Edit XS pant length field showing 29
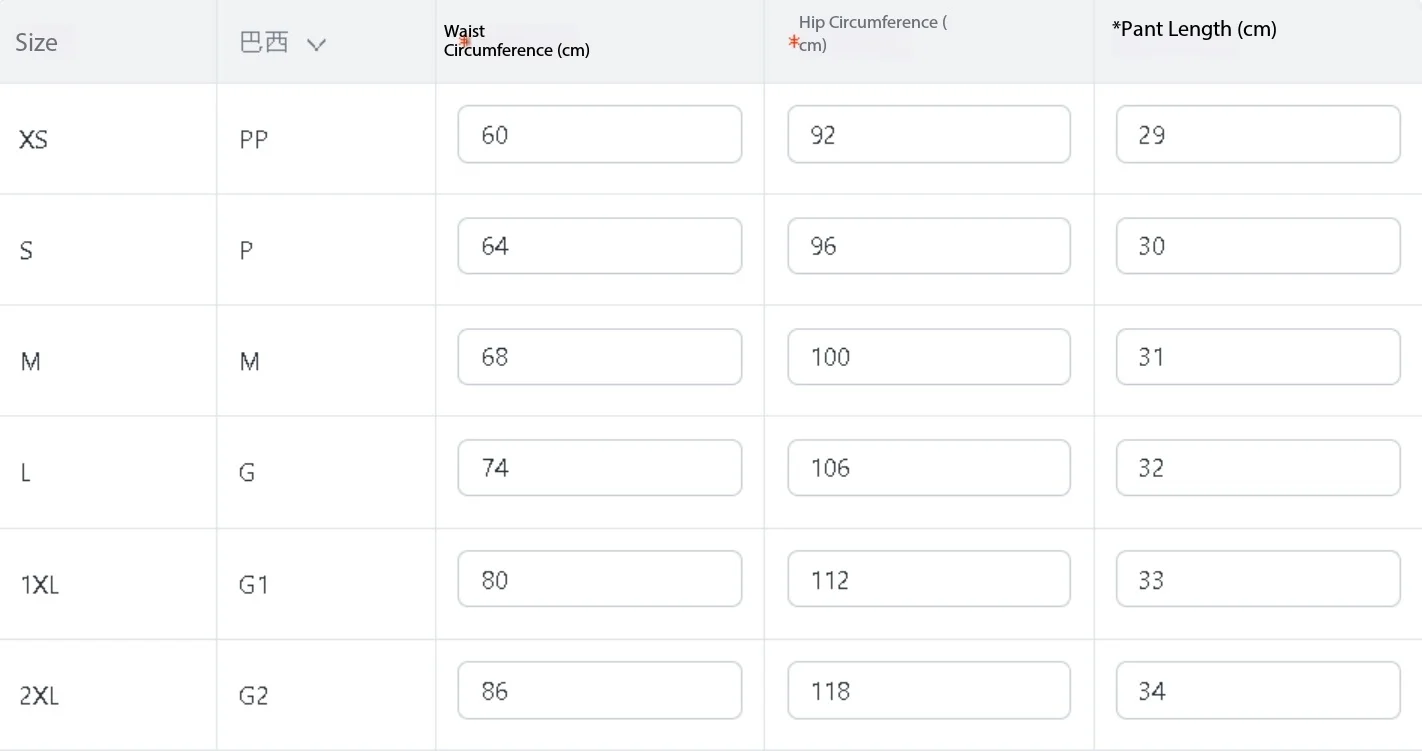1422x751 pixels. point(1258,134)
